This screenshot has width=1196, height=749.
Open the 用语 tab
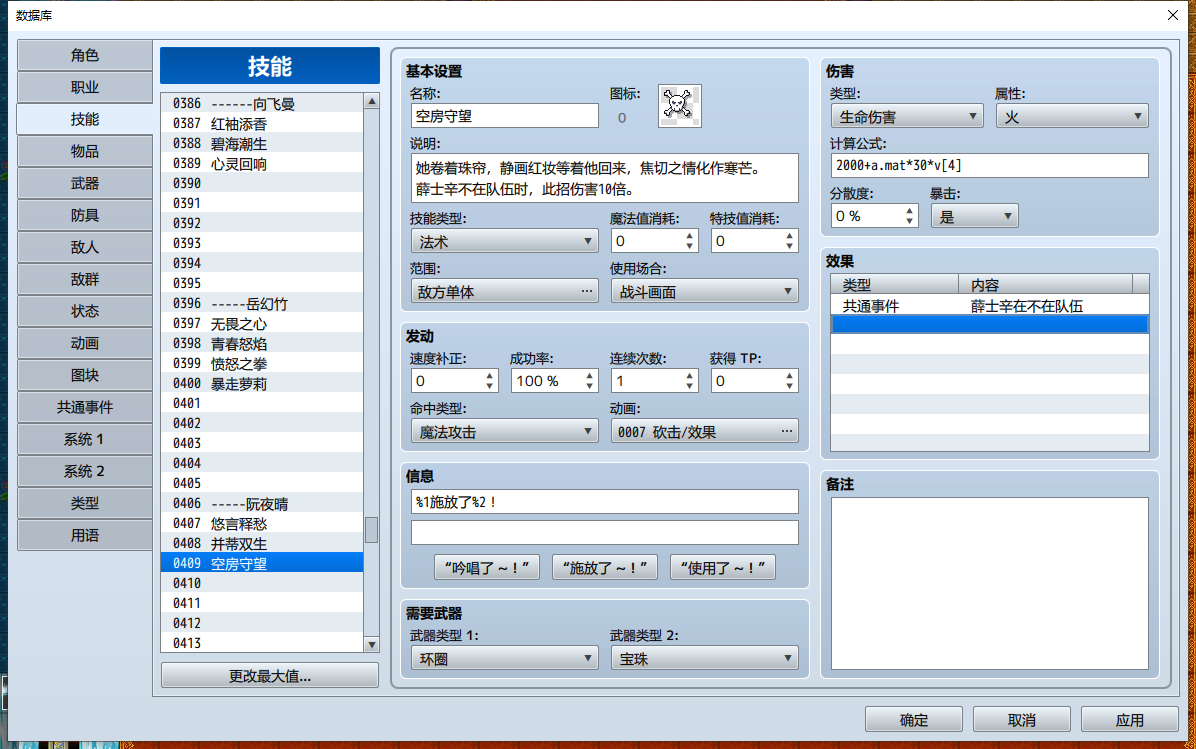(x=85, y=535)
